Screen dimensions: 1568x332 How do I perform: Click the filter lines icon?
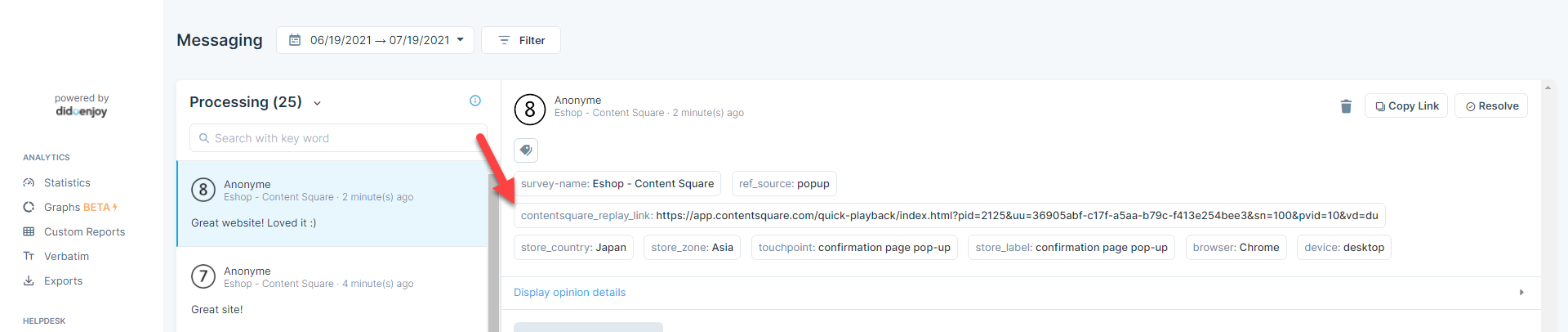(x=504, y=40)
